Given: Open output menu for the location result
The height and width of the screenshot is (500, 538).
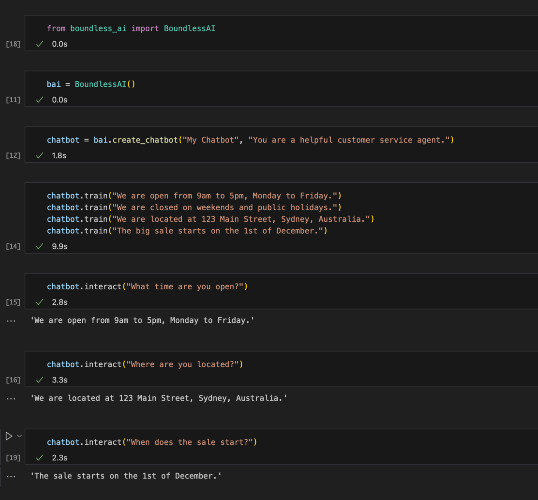Looking at the screenshot, I should pos(11,399).
